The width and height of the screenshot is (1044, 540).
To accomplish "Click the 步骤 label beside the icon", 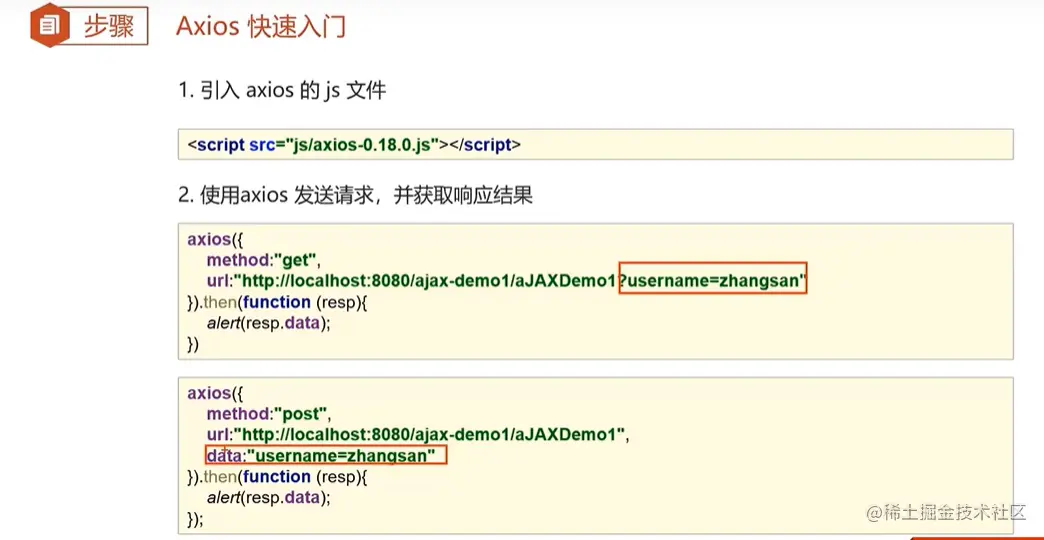I will pos(108,26).
